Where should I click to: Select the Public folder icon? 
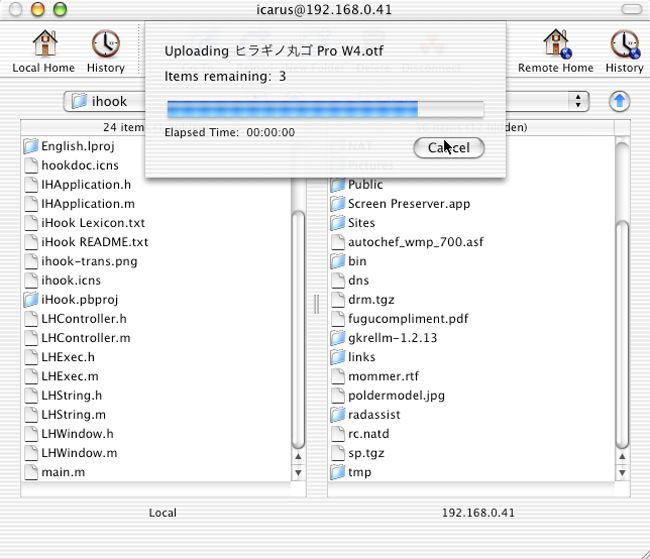pyautogui.click(x=338, y=184)
